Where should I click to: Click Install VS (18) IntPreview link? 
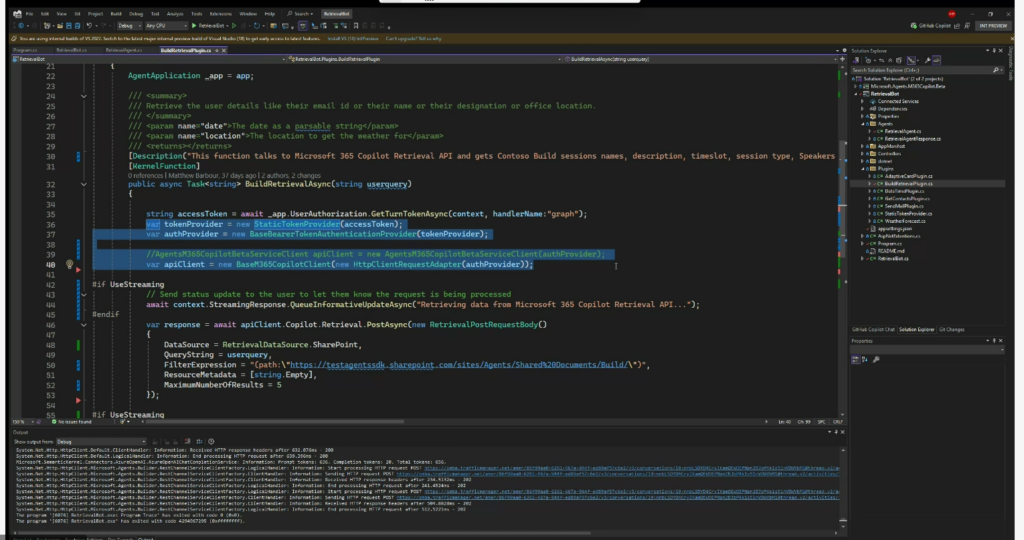pyautogui.click(x=353, y=39)
